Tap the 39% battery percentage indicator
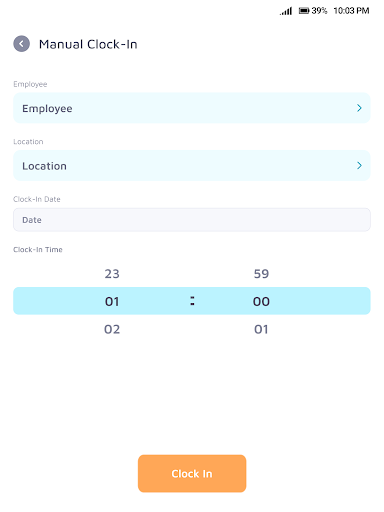384x512 pixels. (x=319, y=11)
